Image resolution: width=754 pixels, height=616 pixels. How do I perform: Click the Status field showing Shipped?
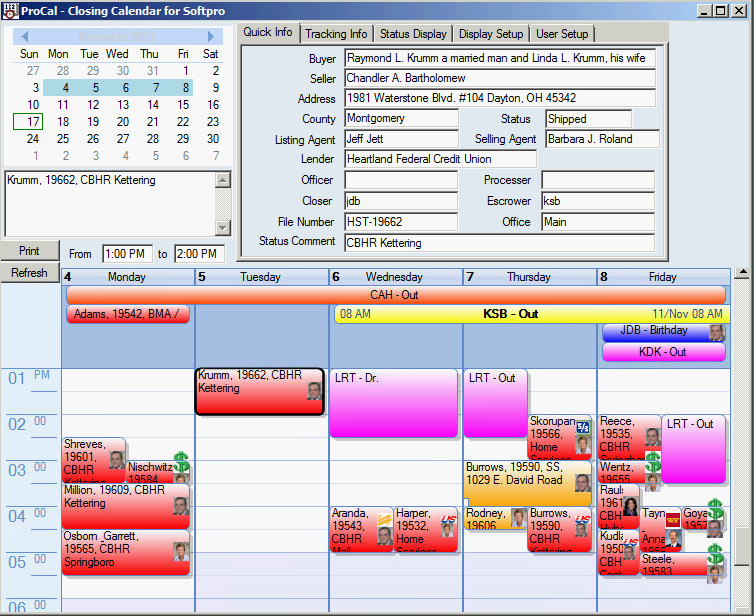click(x=588, y=119)
